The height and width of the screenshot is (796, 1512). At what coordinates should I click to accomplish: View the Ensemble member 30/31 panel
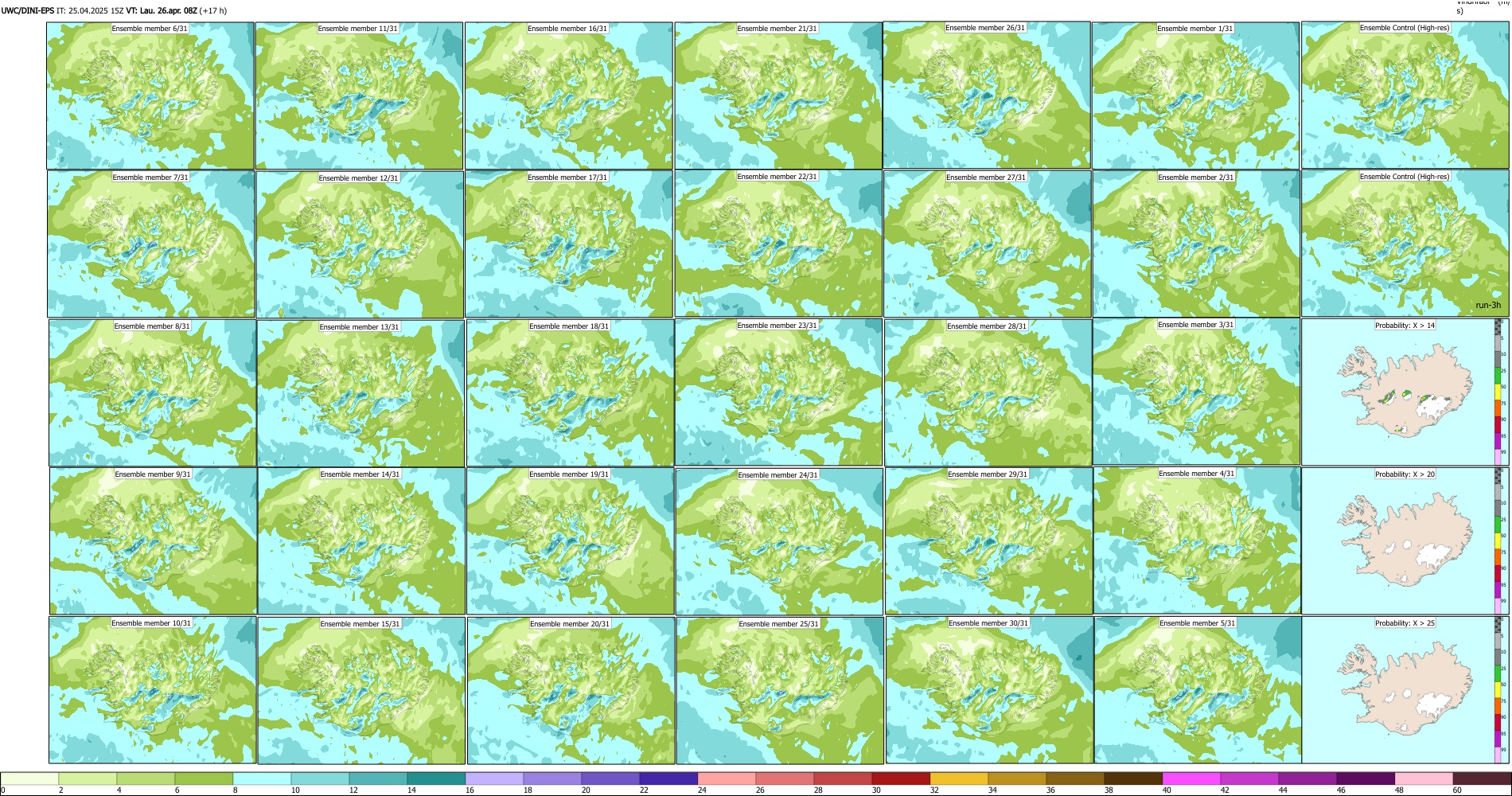[x=989, y=690]
